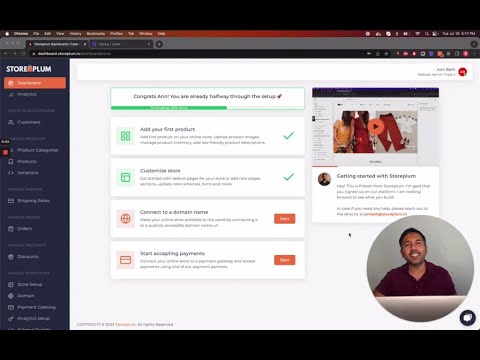
Task: Open the Chrome History menu
Action: click(x=75, y=34)
